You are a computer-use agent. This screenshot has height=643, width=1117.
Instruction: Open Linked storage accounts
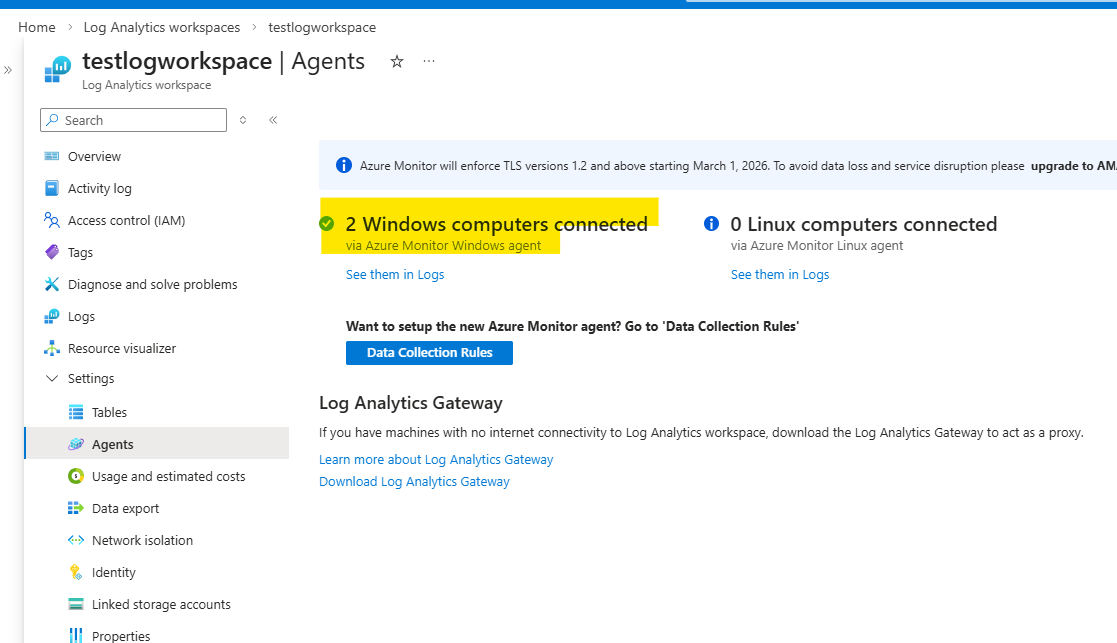[x=161, y=605]
